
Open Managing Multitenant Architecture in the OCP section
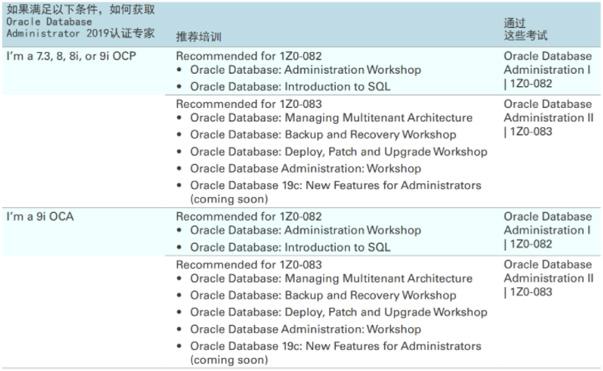(331, 118)
